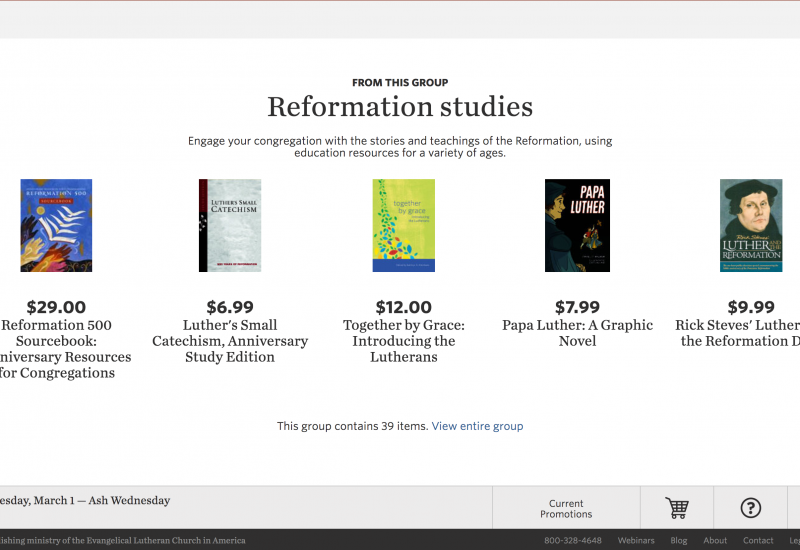Screen dimensions: 800x550
Task: Click Luther's Small Catechism title link
Action: coord(230,341)
